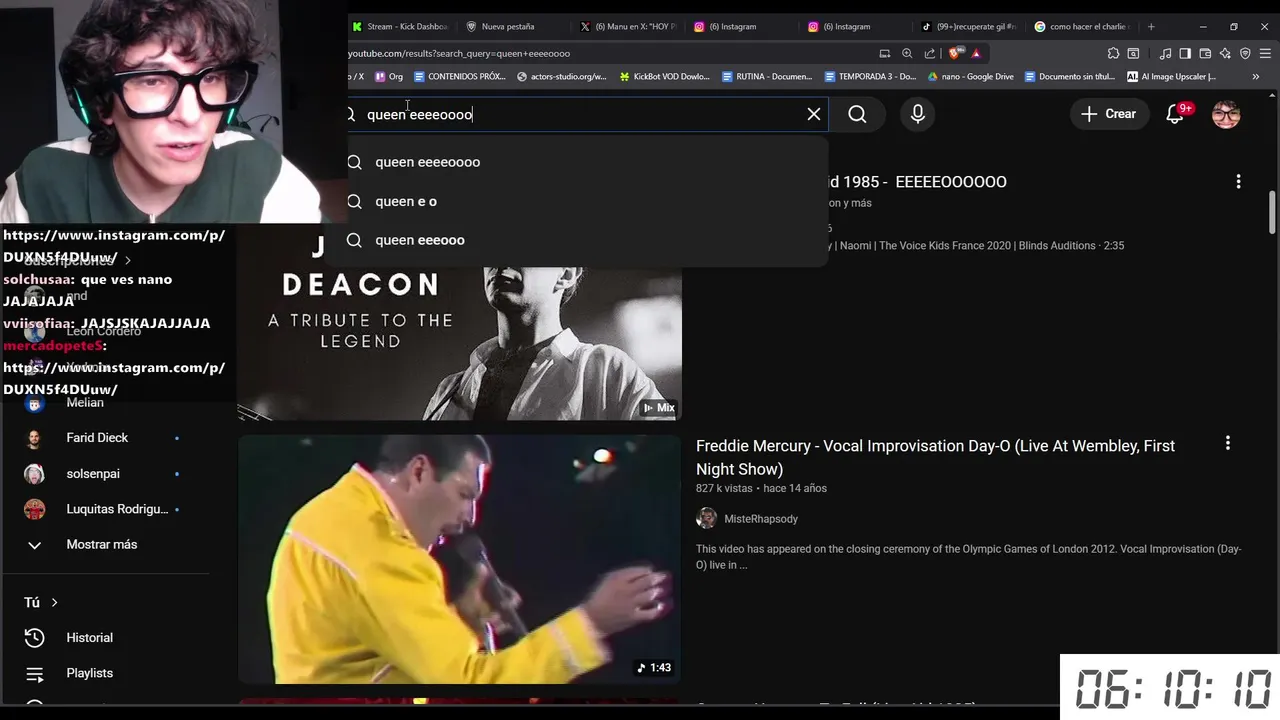This screenshot has width=1280, height=720.
Task: Open actors-studio.org bookmark
Action: pyautogui.click(x=562, y=76)
